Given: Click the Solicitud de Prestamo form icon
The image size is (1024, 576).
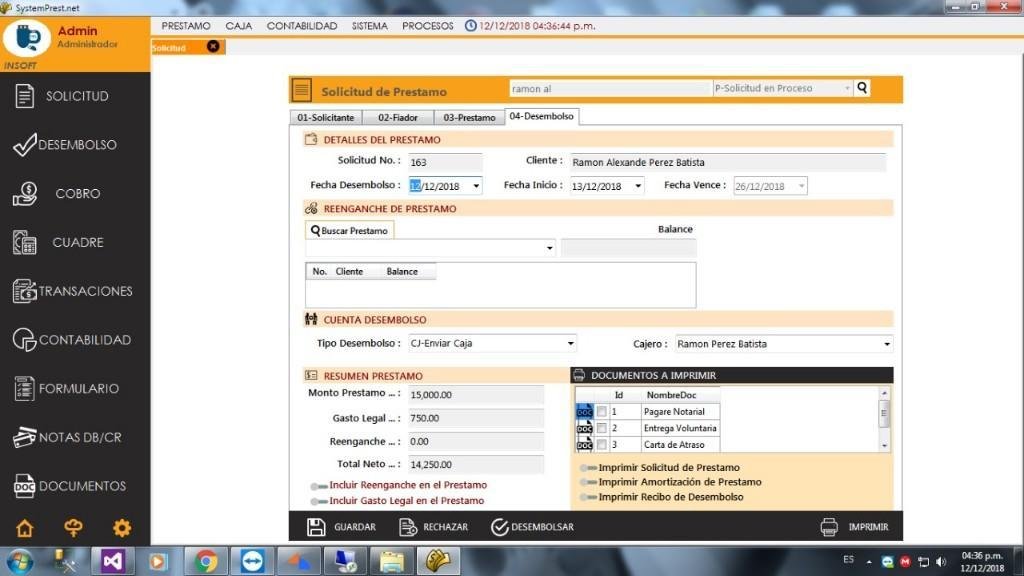Looking at the screenshot, I should click(x=302, y=89).
